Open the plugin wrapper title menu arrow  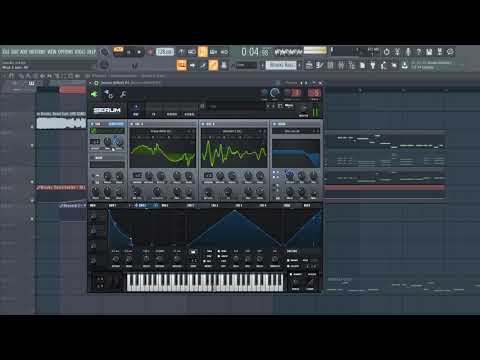coord(91,83)
